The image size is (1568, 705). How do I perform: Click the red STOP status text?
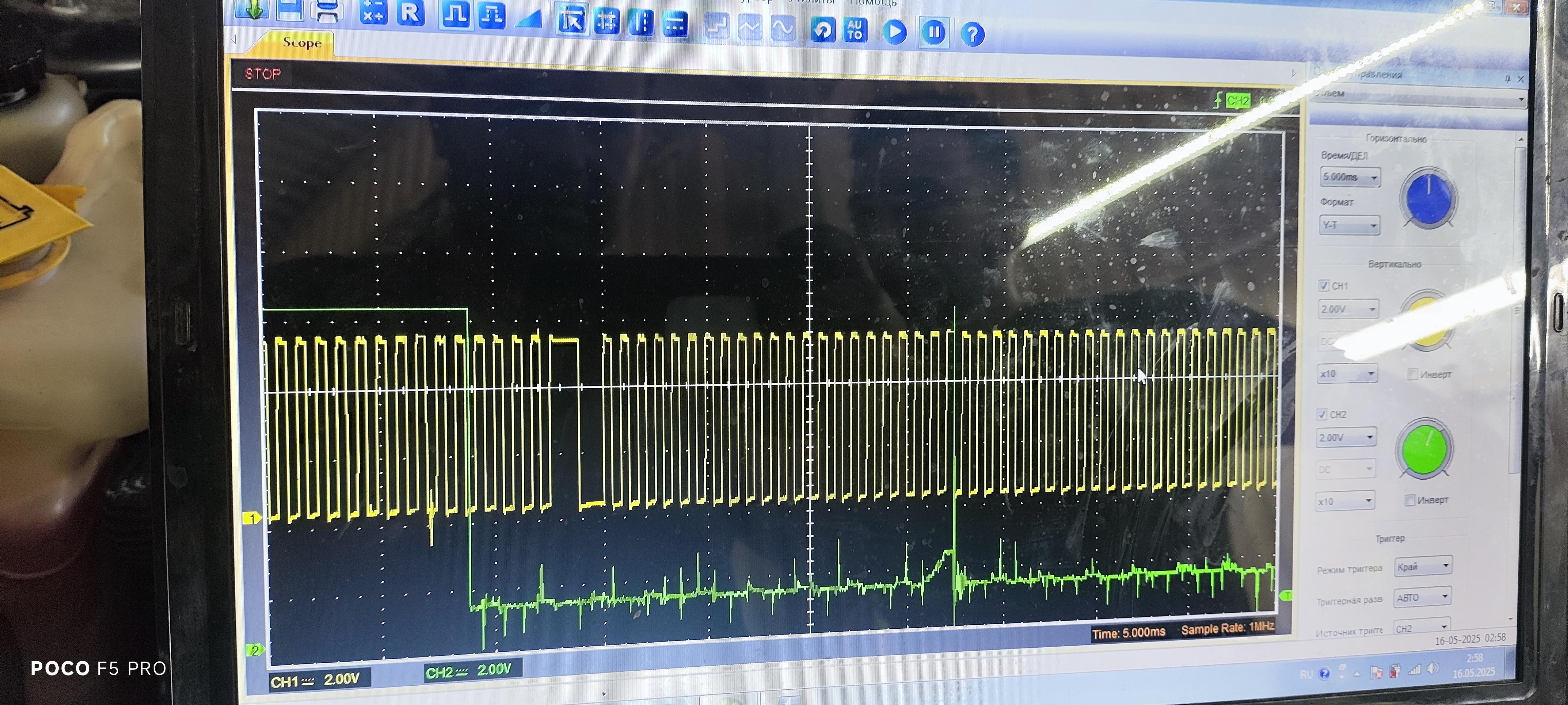pos(262,74)
